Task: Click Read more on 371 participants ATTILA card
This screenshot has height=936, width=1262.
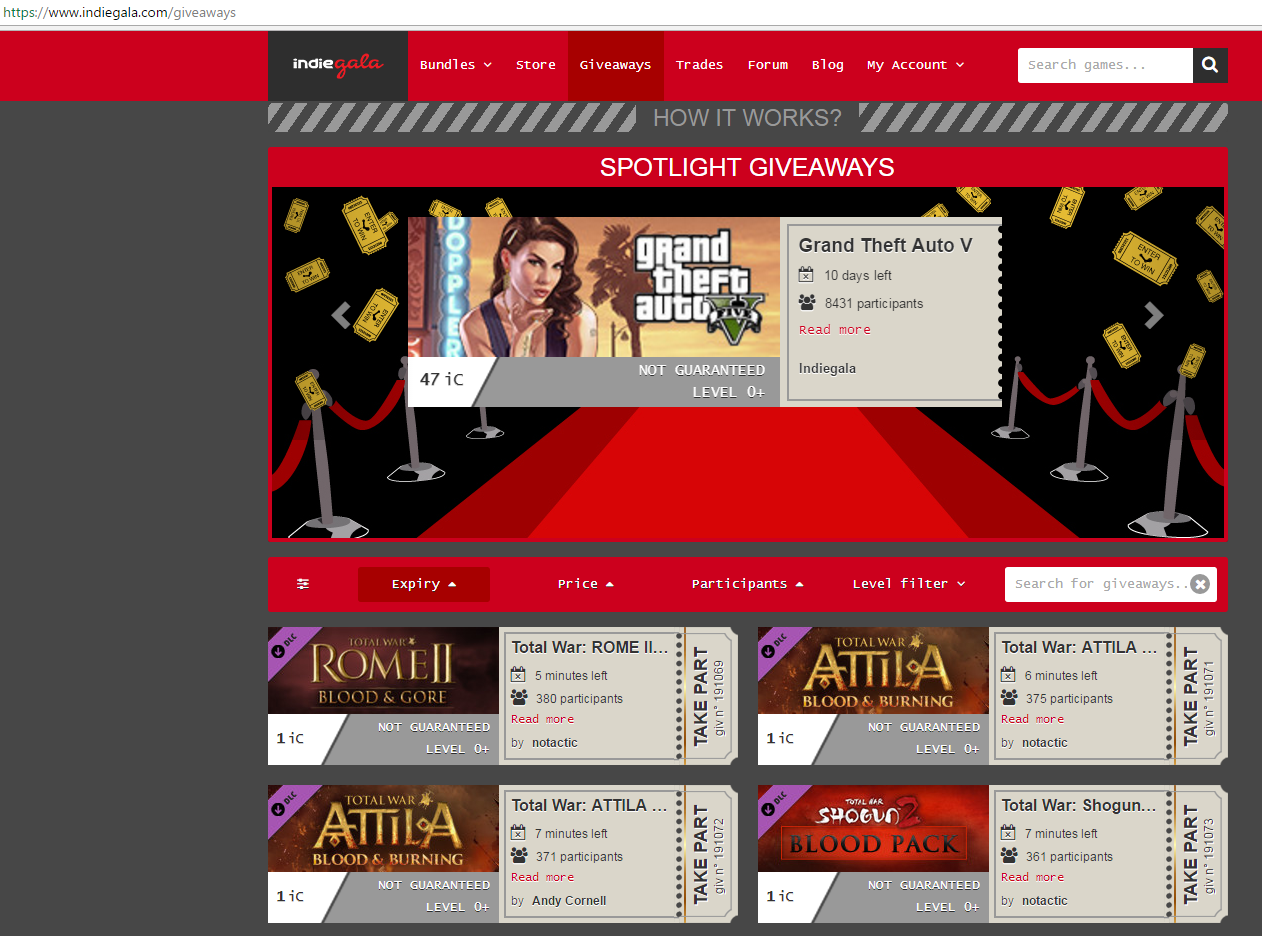Action: tap(543, 877)
